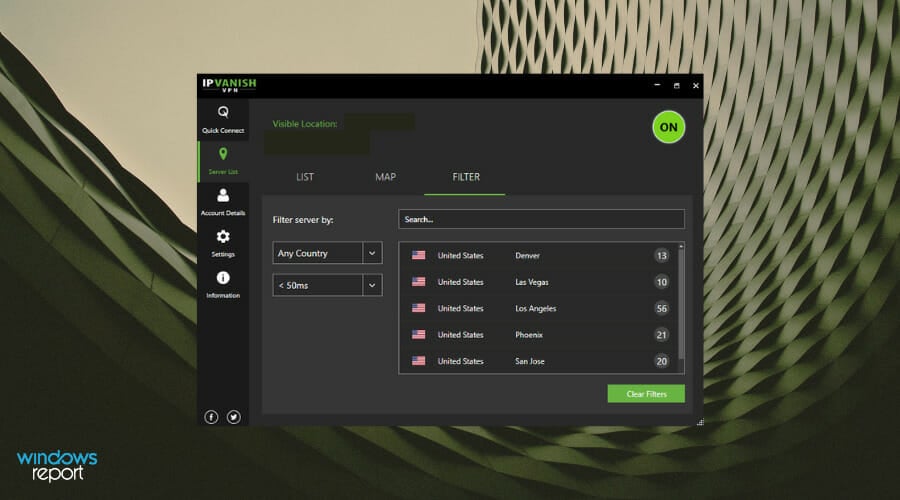Open the Quick Connect panel
The height and width of the screenshot is (500, 900).
coord(223,119)
